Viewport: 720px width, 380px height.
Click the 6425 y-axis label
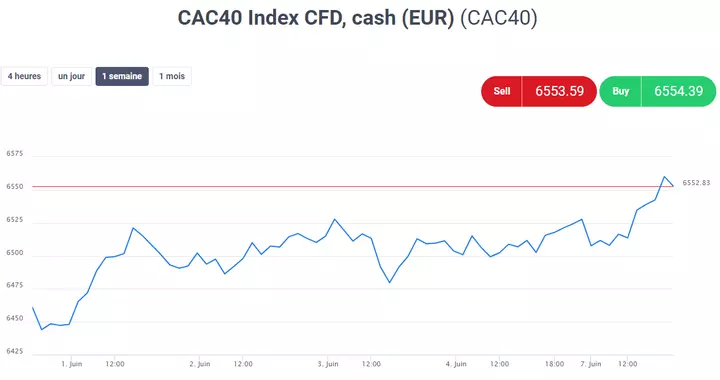pos(14,352)
